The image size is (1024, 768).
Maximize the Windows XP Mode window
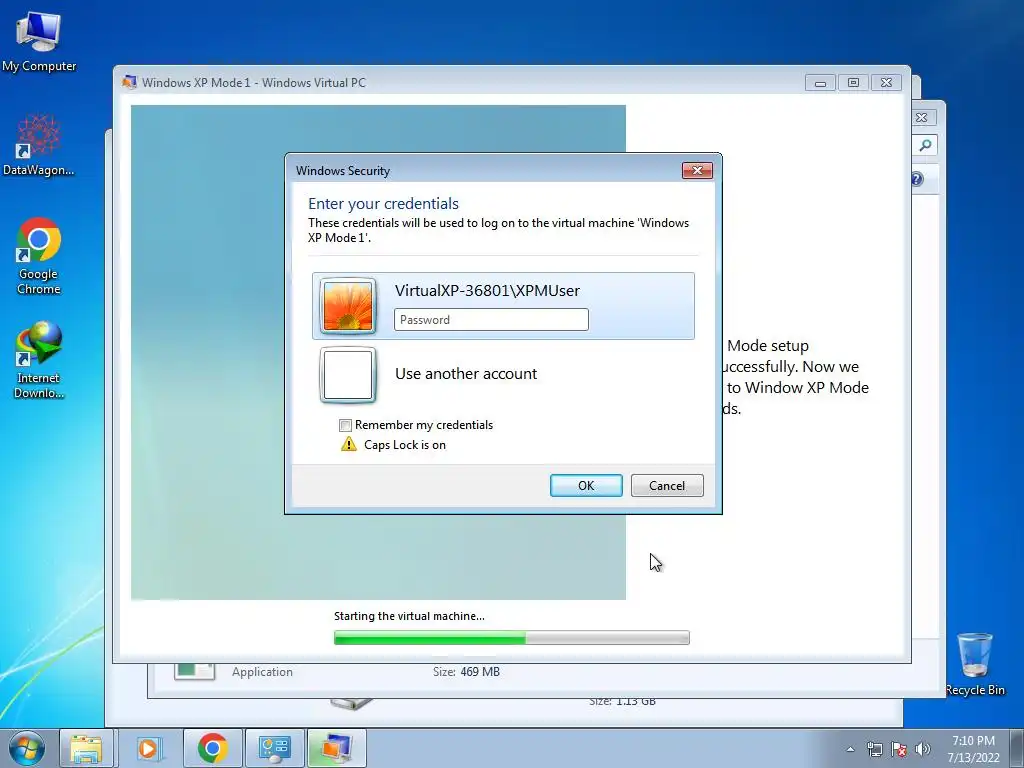click(x=853, y=83)
